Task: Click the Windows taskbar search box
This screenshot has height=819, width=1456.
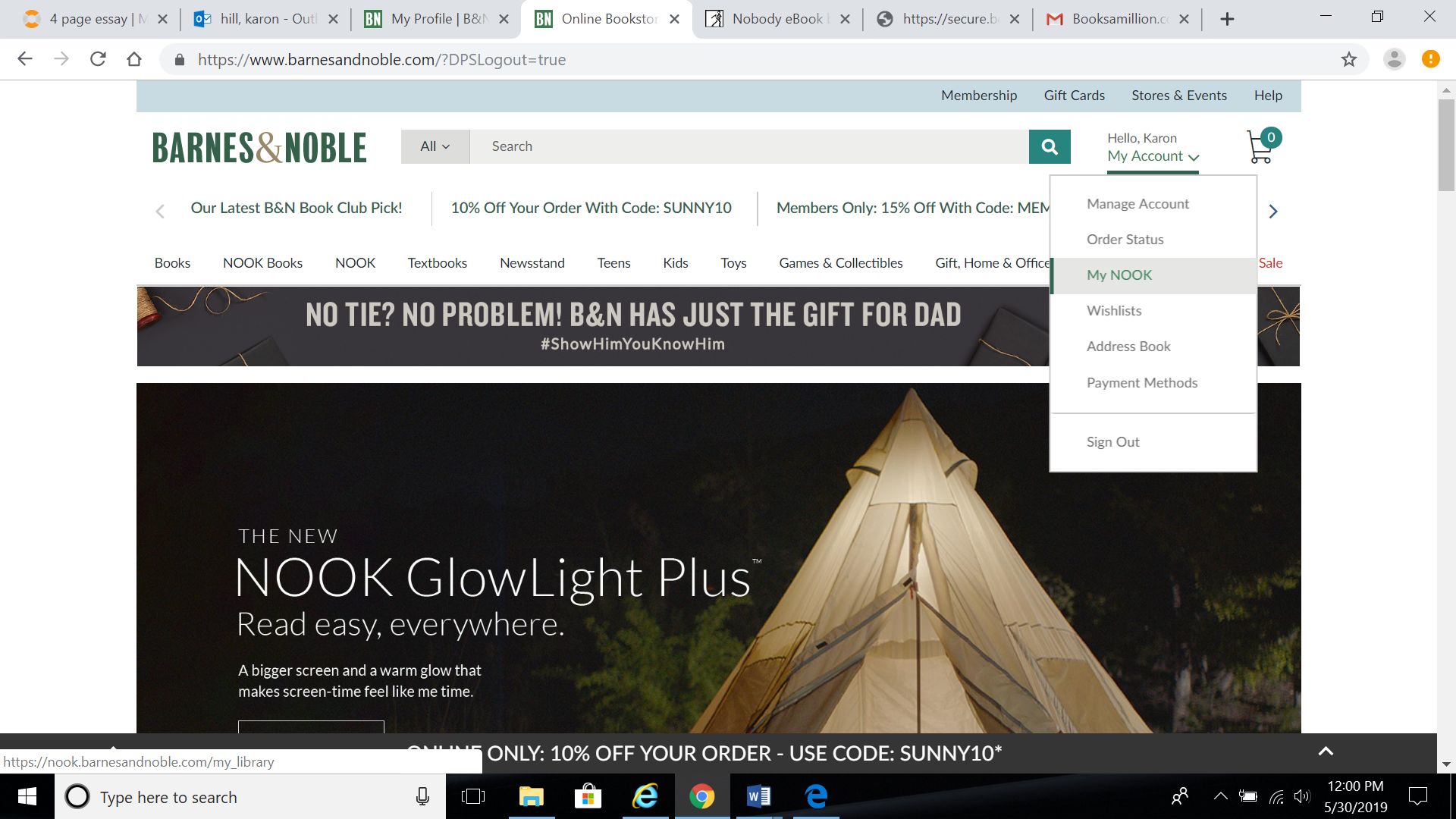Action: [250, 796]
